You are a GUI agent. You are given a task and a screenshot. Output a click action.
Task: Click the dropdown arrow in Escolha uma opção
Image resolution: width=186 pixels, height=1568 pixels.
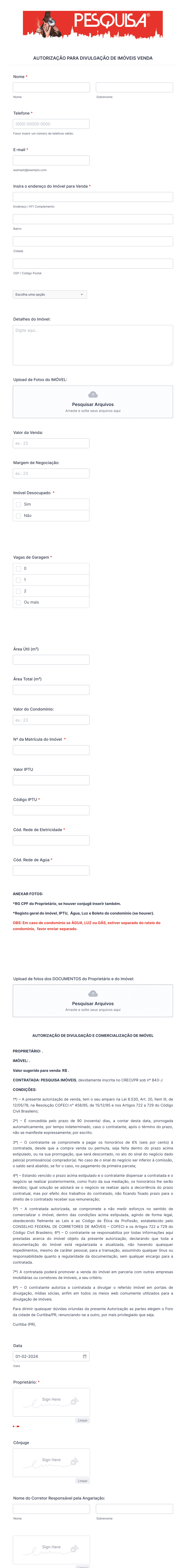(x=82, y=295)
